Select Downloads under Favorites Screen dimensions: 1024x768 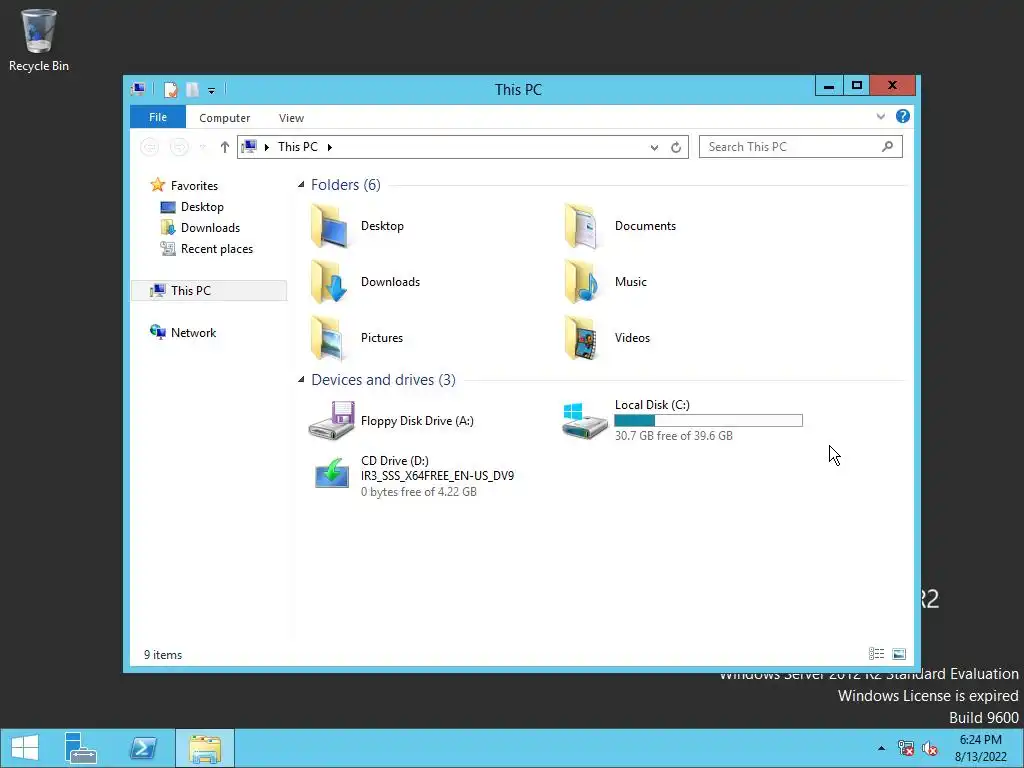[x=210, y=228]
